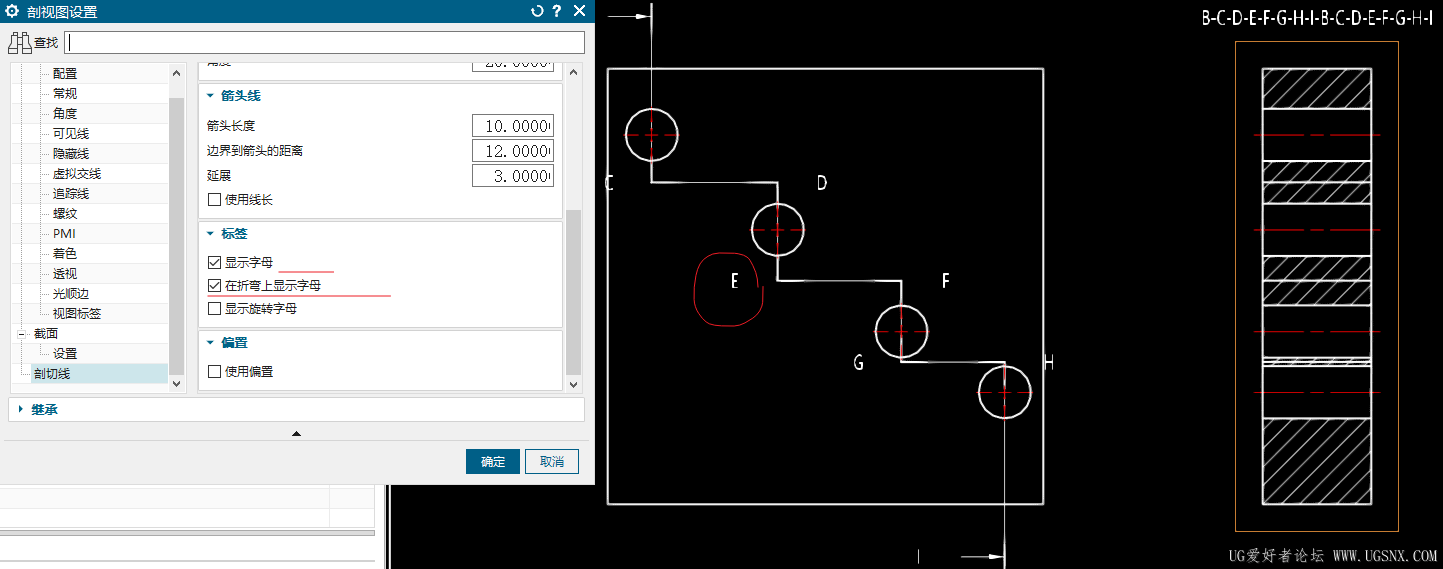Click section label F in drawing

click(945, 281)
